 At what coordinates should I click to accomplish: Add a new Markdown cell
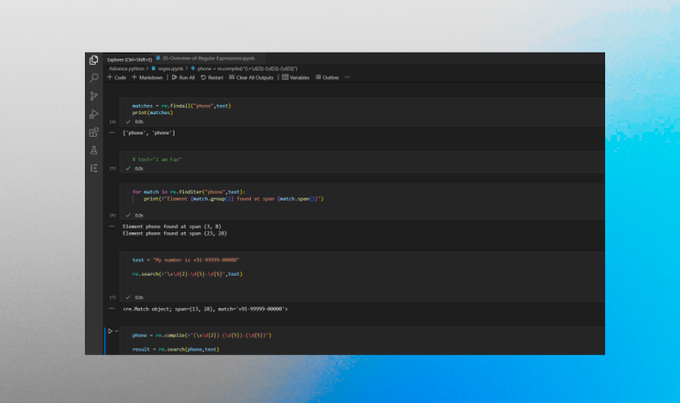(x=147, y=78)
